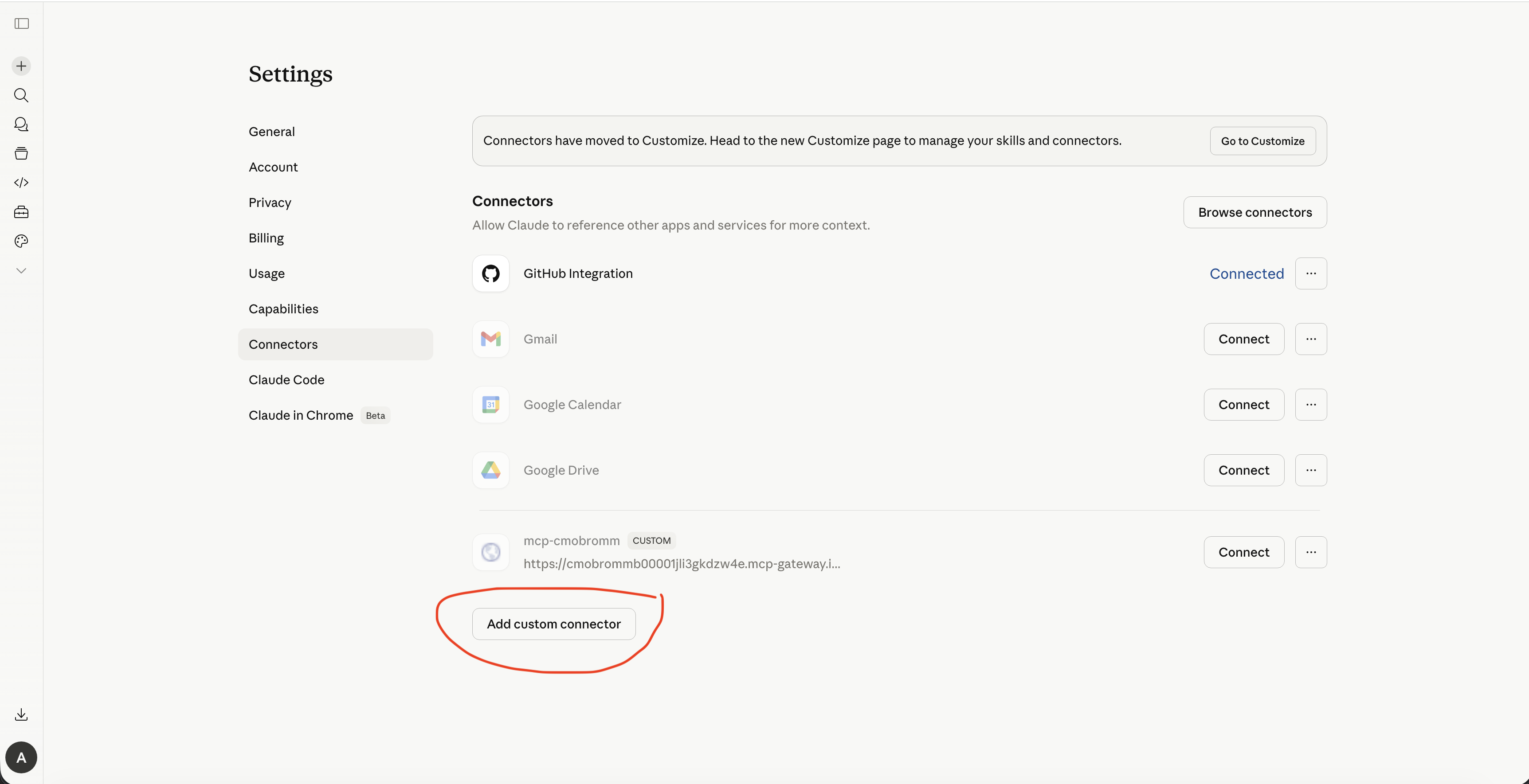This screenshot has width=1529, height=784.
Task: Open Usage settings section
Action: 335,273
